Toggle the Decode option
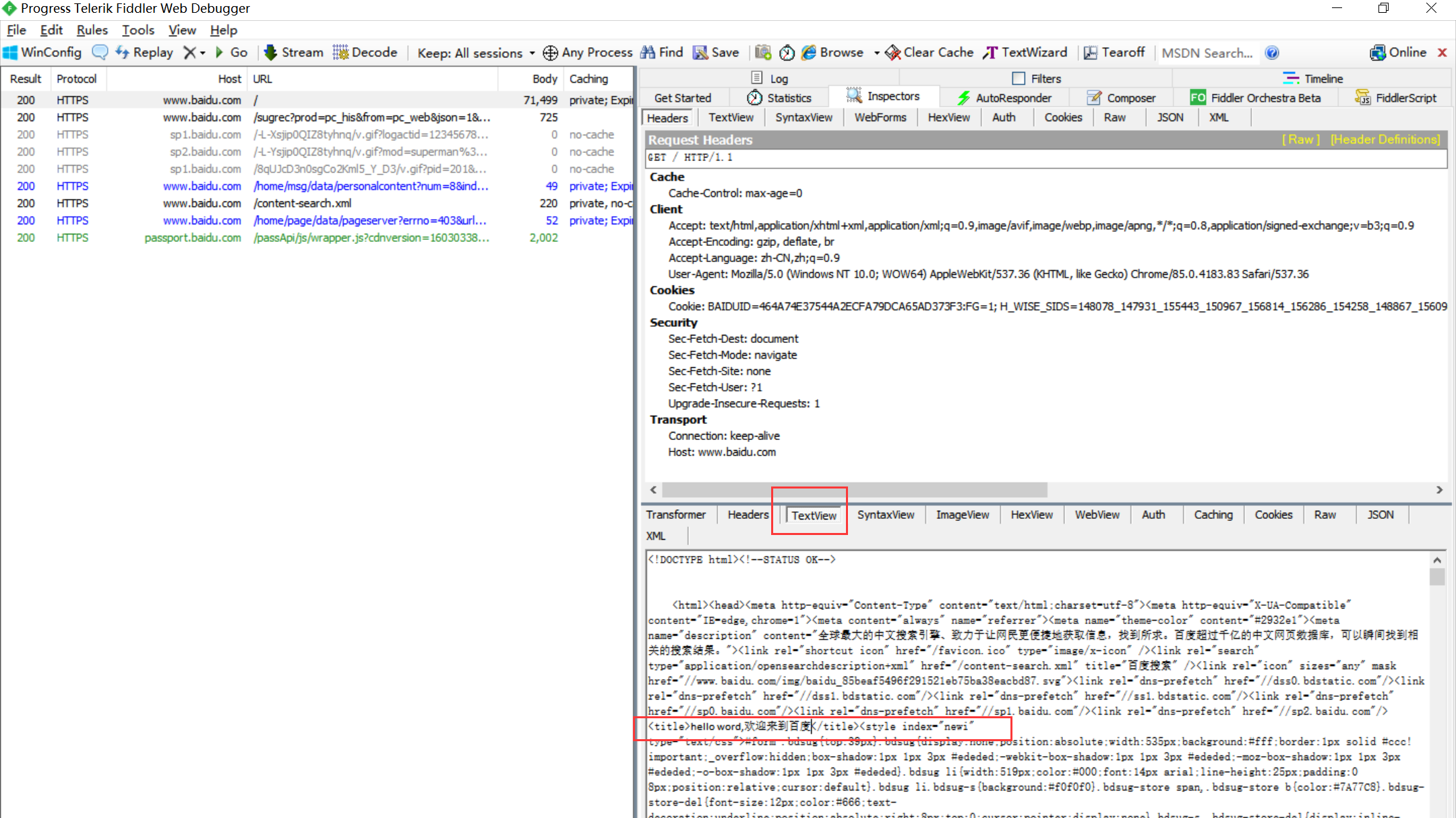The width and height of the screenshot is (1456, 818). pos(365,53)
